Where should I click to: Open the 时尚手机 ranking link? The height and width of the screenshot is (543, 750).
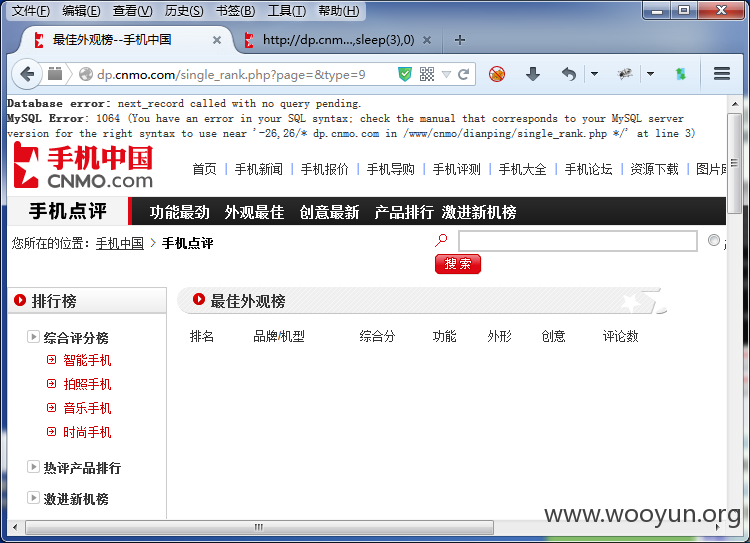click(x=87, y=432)
